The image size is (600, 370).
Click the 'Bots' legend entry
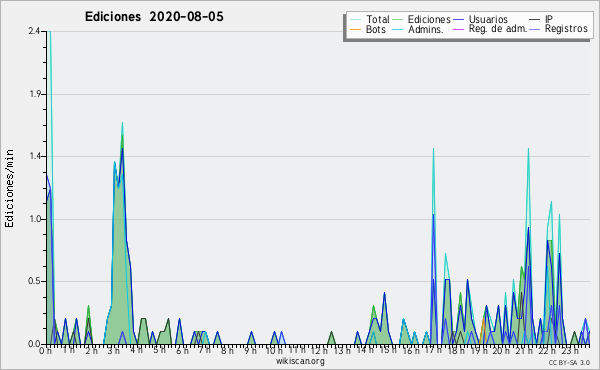375,29
